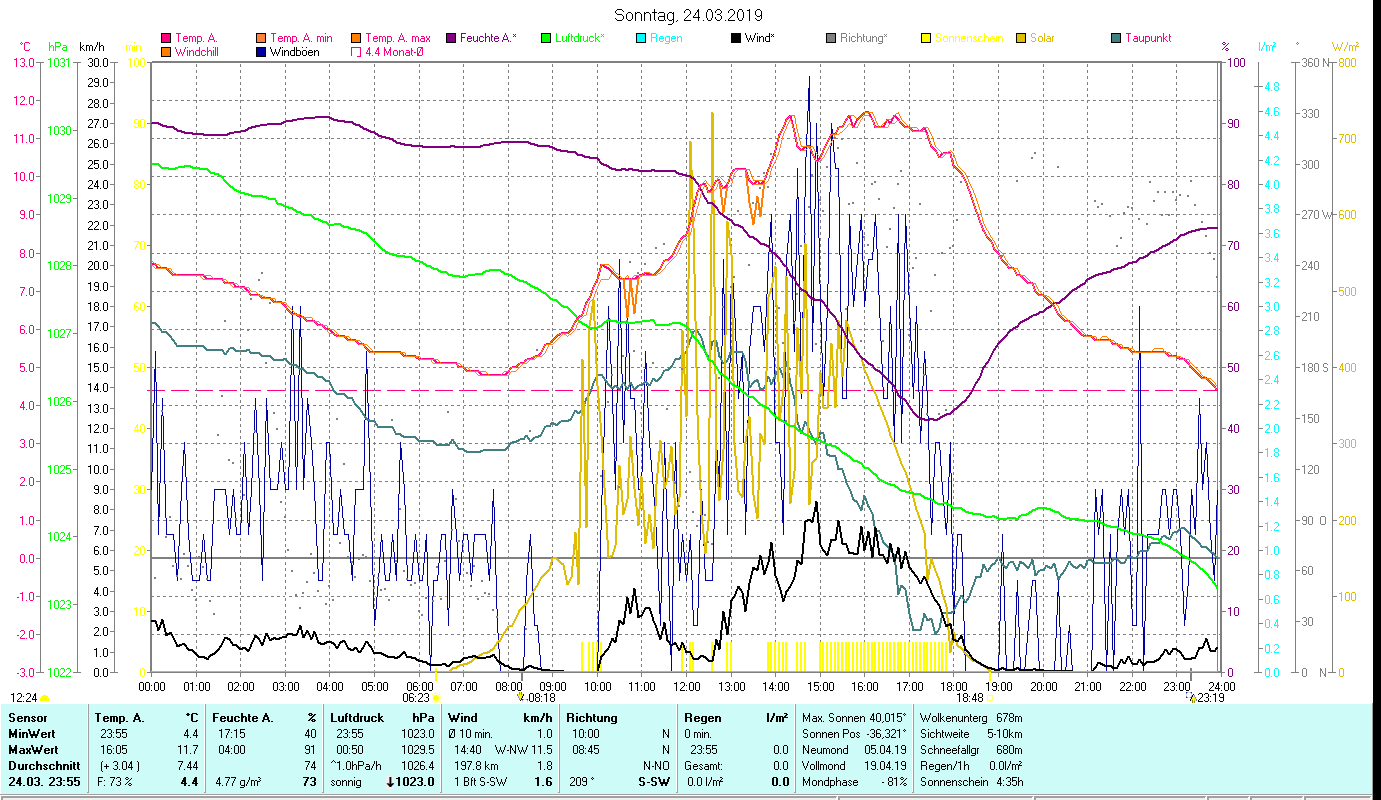Viewport: 1381px width, 800px height.
Task: Click the purple Feuchte A.* legend swatch
Action: [451, 38]
